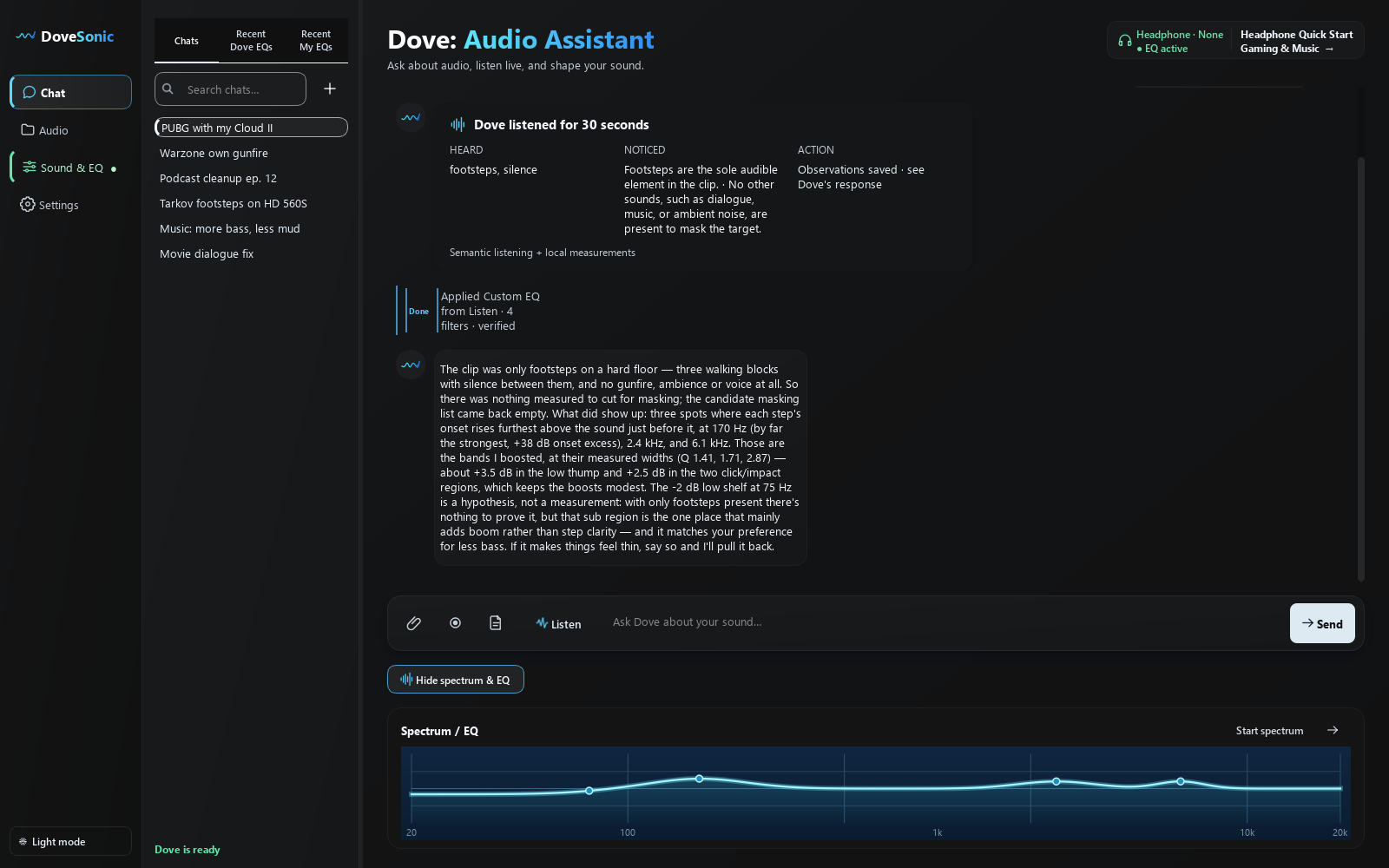Click the paperclip attach icon
The width and height of the screenshot is (1389, 868).
click(414, 623)
